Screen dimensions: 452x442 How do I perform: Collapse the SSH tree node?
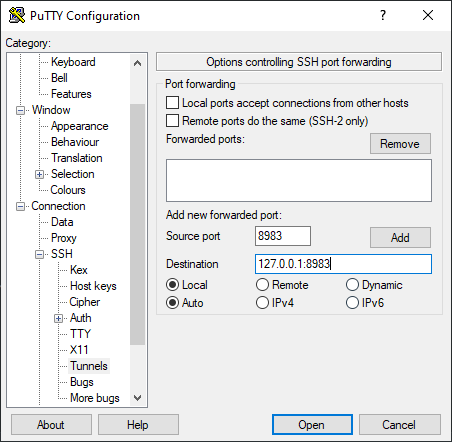[x=39, y=254]
